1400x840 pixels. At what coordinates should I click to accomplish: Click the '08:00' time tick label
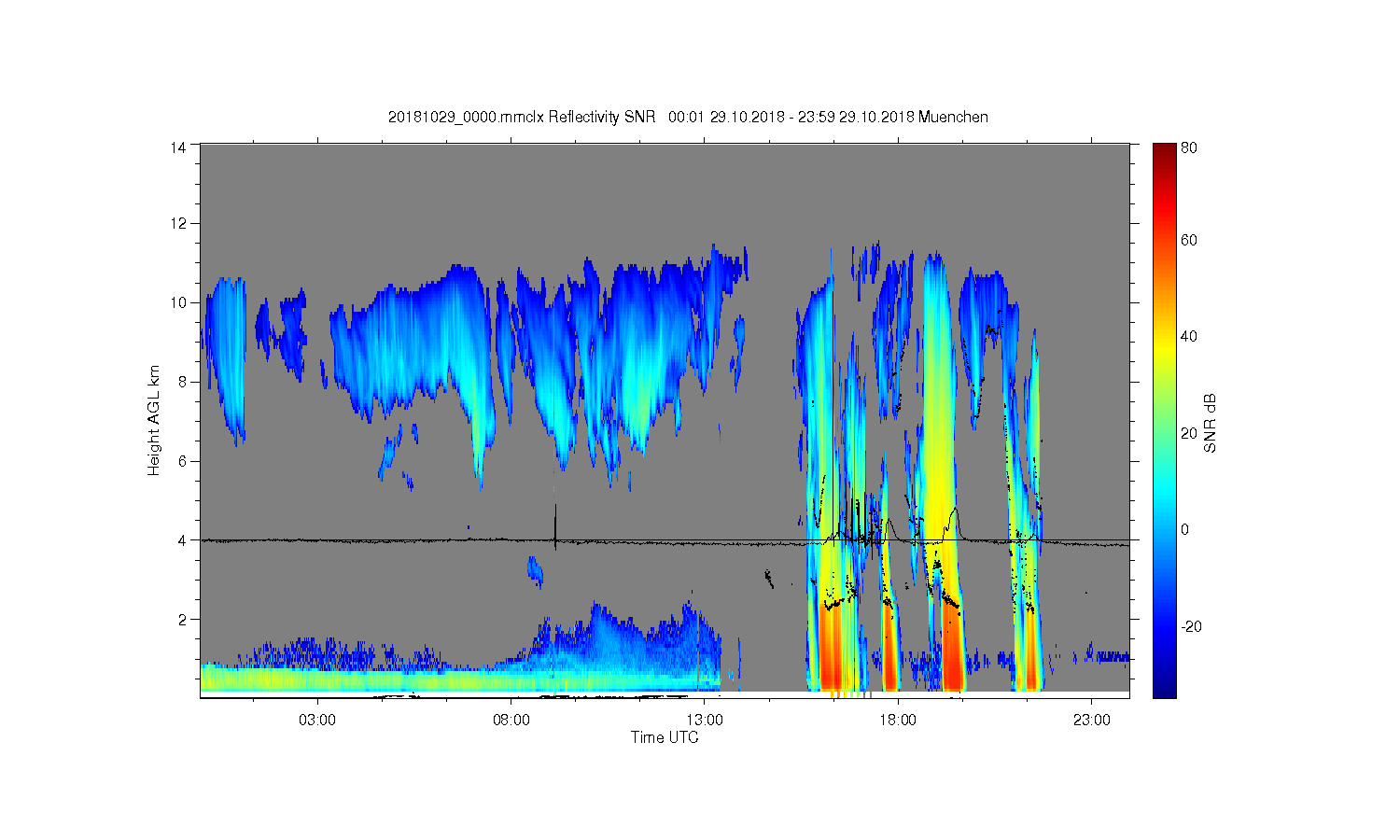(511, 720)
